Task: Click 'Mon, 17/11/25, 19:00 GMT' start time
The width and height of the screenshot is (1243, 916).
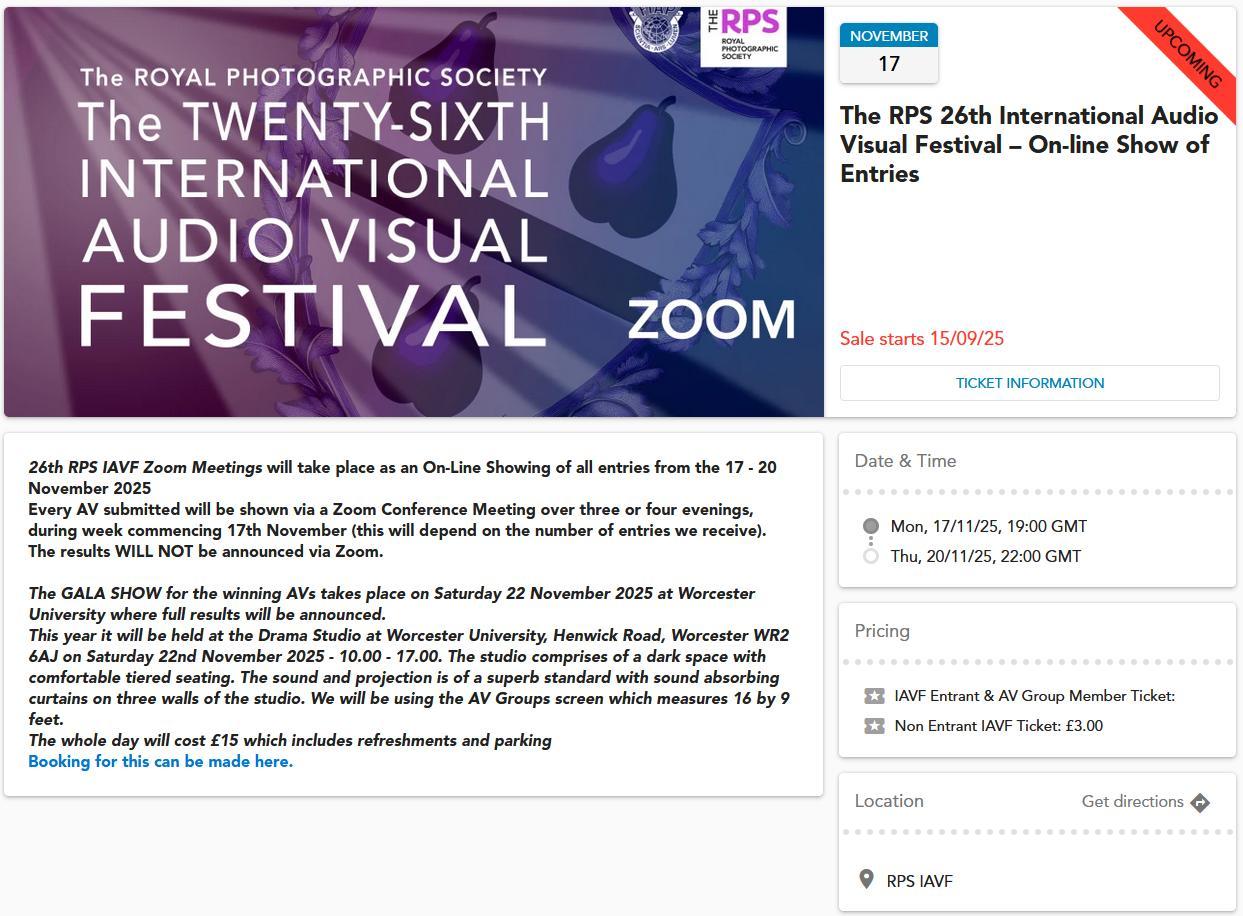Action: click(x=989, y=526)
